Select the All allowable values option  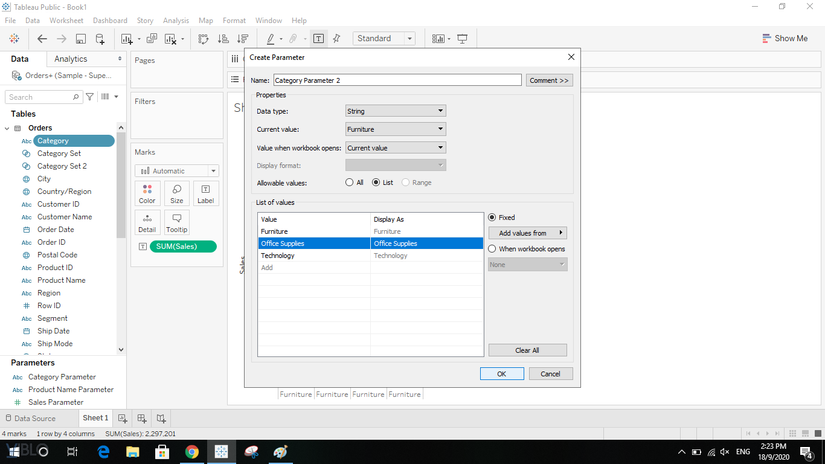(349, 183)
